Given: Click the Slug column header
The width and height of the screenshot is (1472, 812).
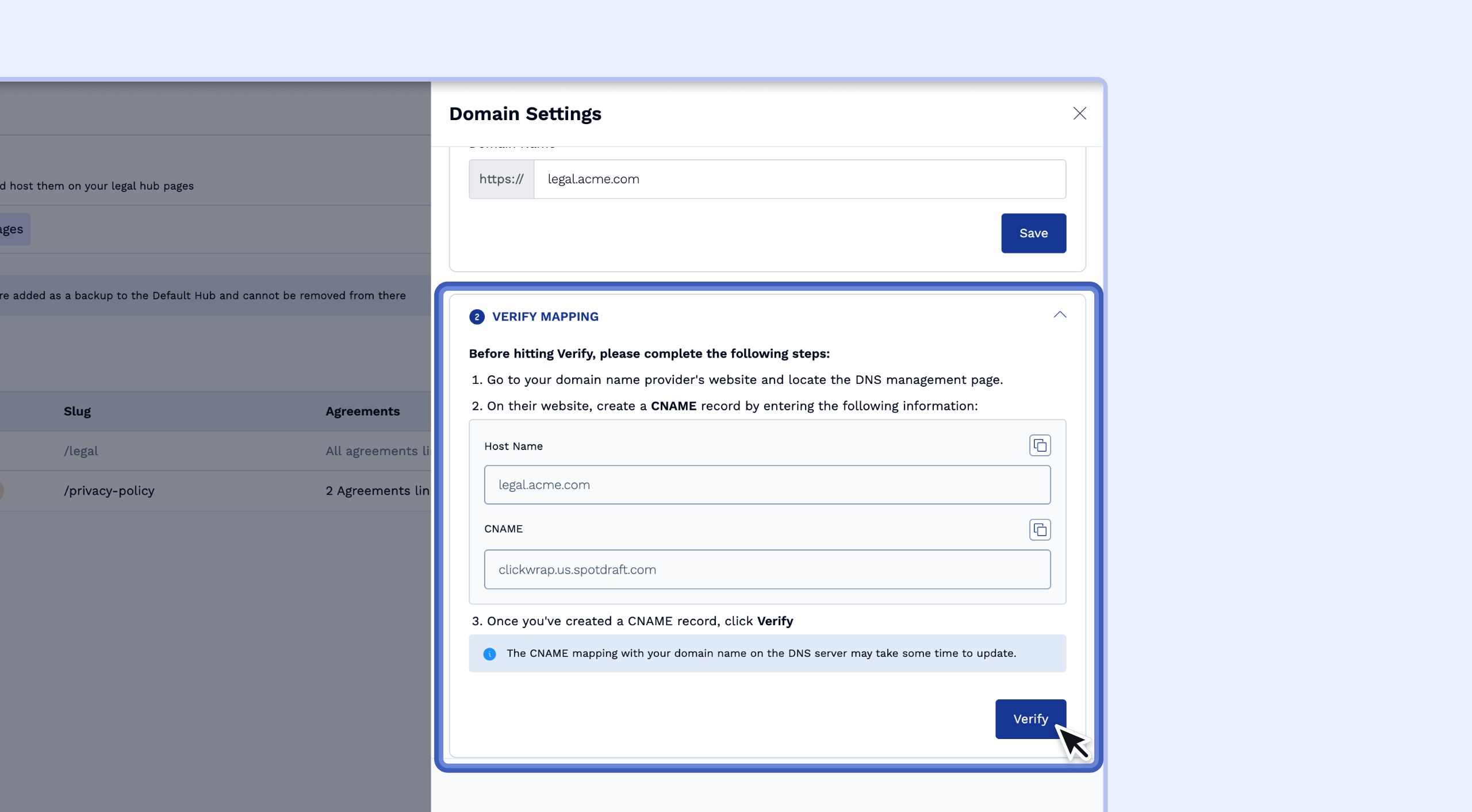Looking at the screenshot, I should tap(77, 411).
